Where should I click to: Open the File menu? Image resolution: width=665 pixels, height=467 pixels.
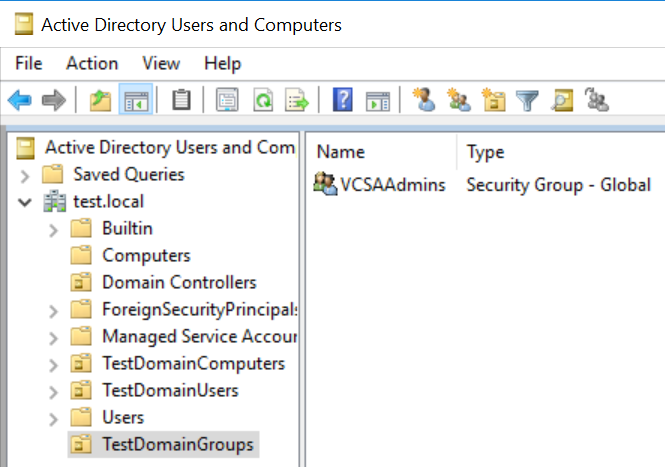(x=29, y=63)
